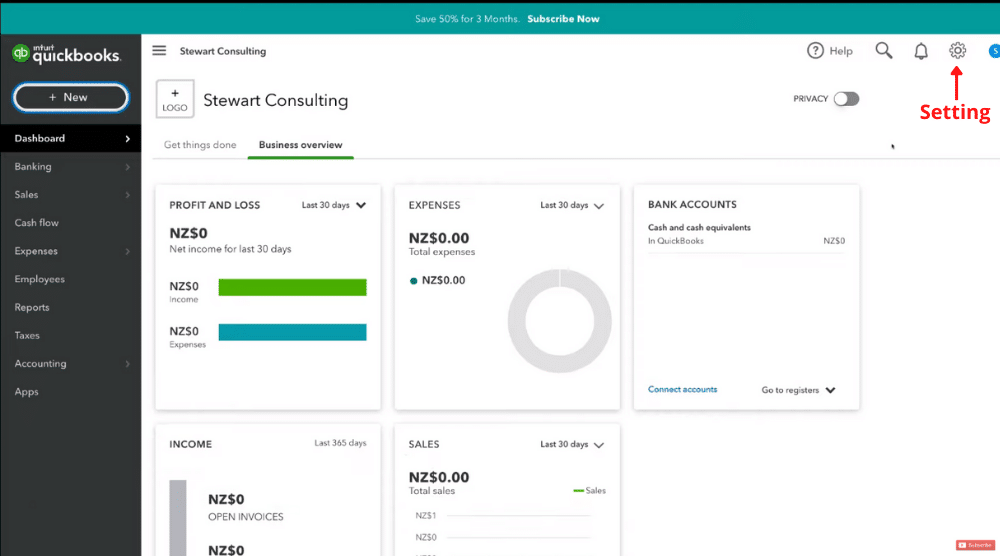Open Taxes in the sidebar
Image resolution: width=1000 pixels, height=556 pixels.
(x=71, y=335)
